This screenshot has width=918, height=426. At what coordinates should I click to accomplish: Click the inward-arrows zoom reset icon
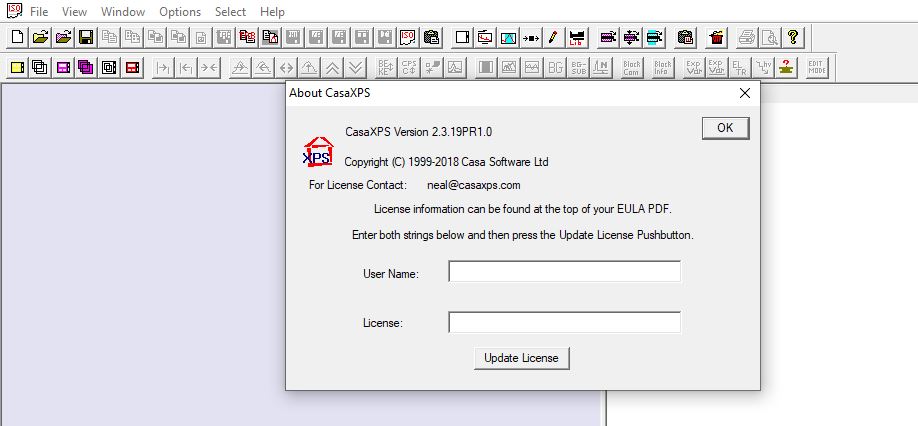tap(209, 67)
